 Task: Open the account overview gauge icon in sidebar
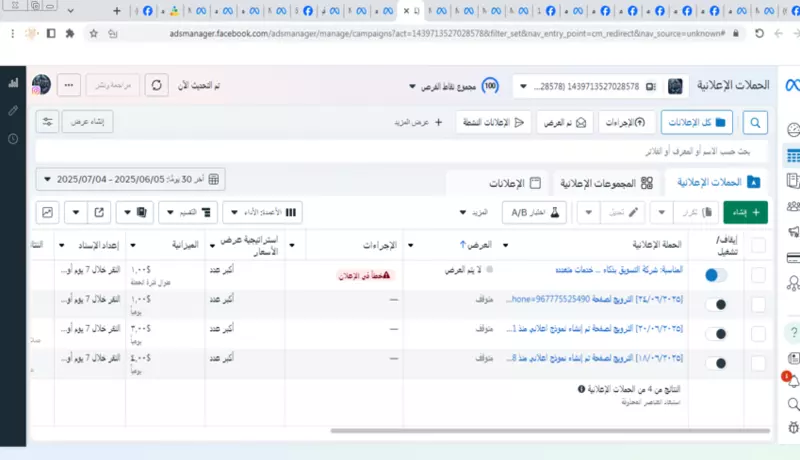pyautogui.click(x=793, y=130)
